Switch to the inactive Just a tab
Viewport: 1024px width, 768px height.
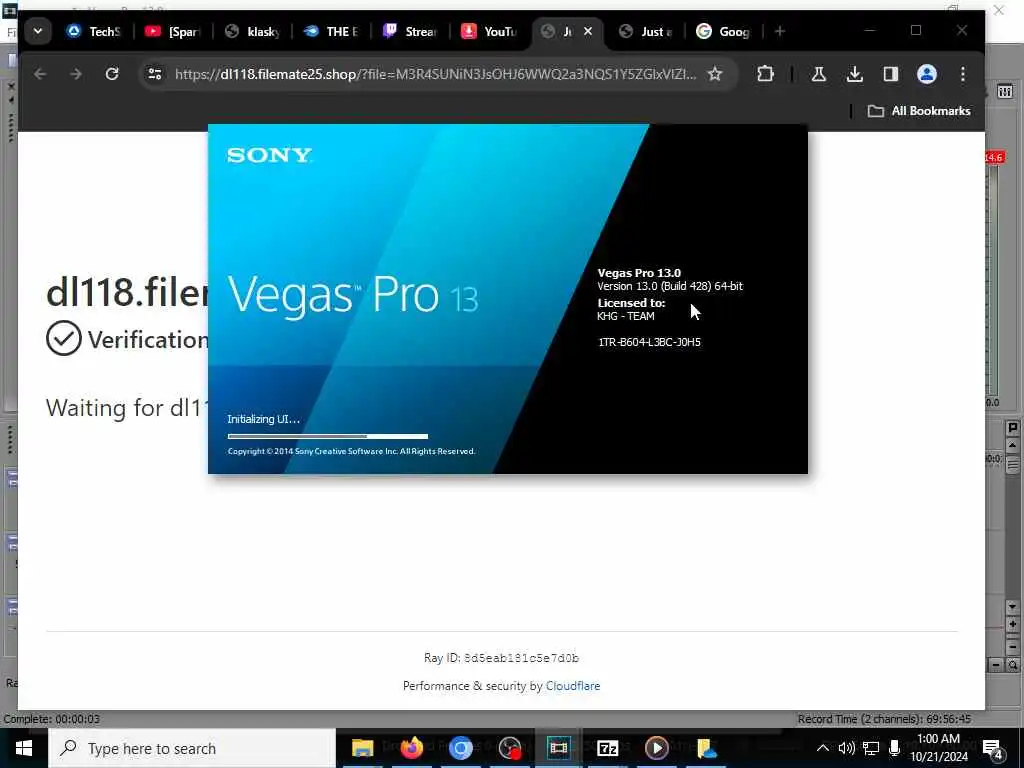coord(645,31)
